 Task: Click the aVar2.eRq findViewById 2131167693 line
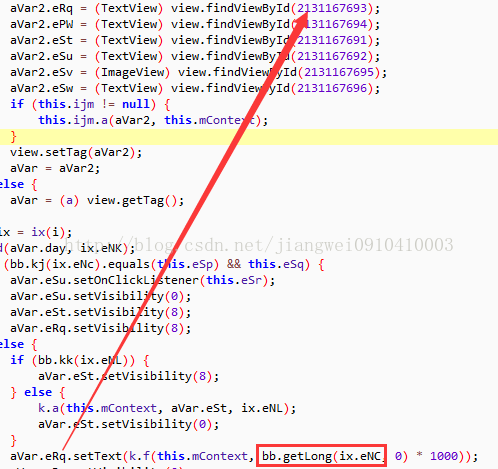click(x=195, y=8)
